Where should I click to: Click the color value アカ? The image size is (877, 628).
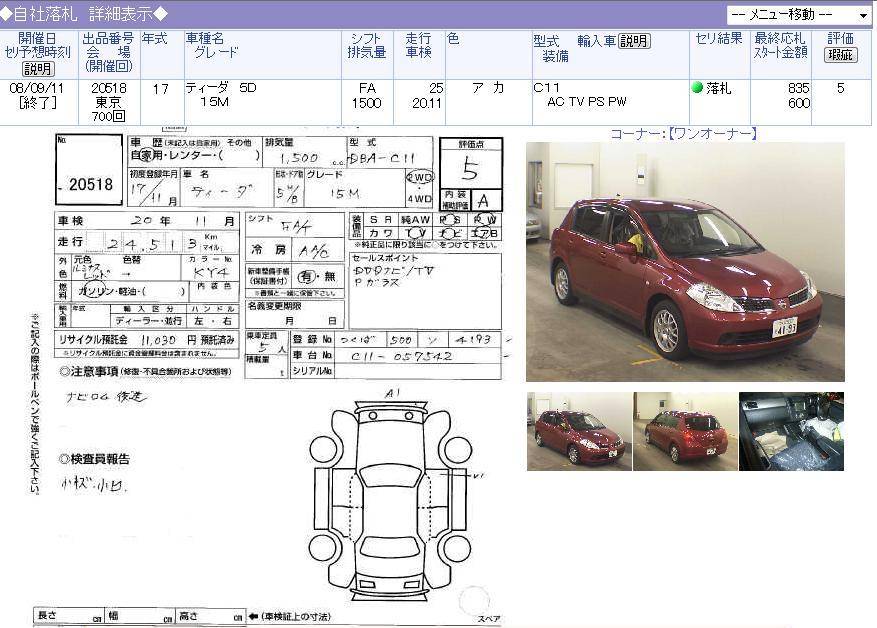coord(488,88)
